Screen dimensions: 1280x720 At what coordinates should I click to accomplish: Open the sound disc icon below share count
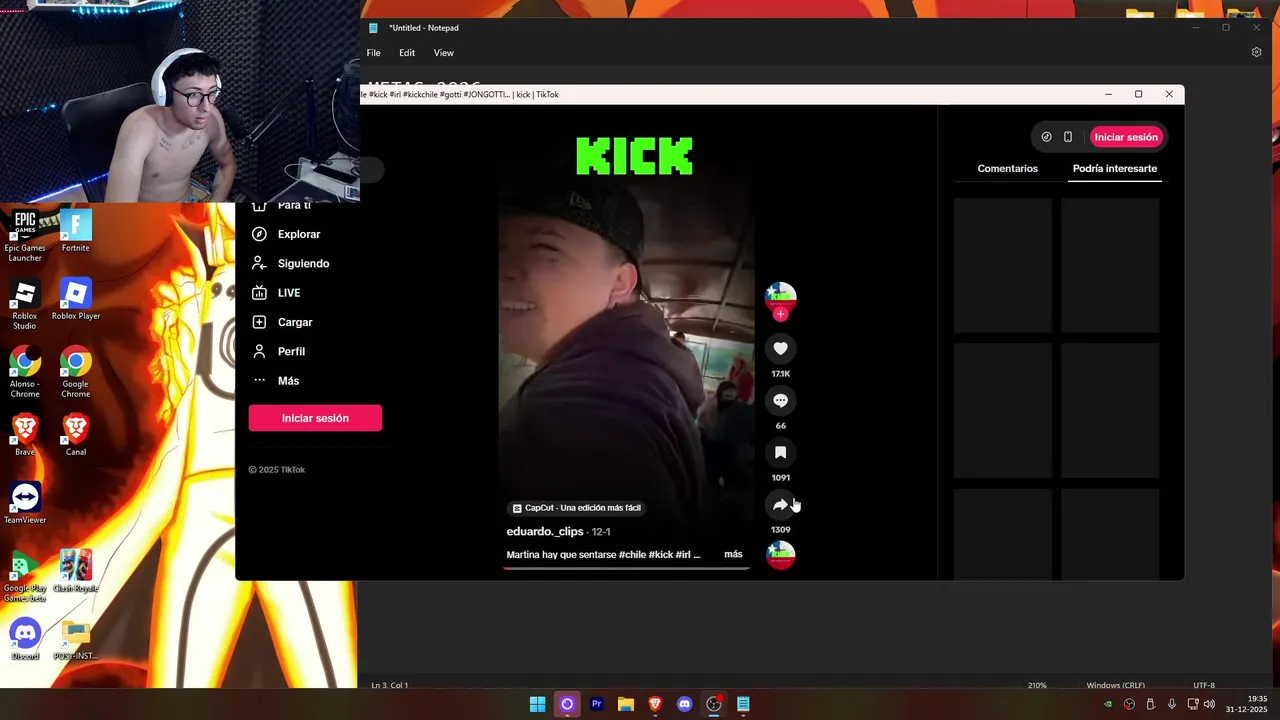point(781,555)
